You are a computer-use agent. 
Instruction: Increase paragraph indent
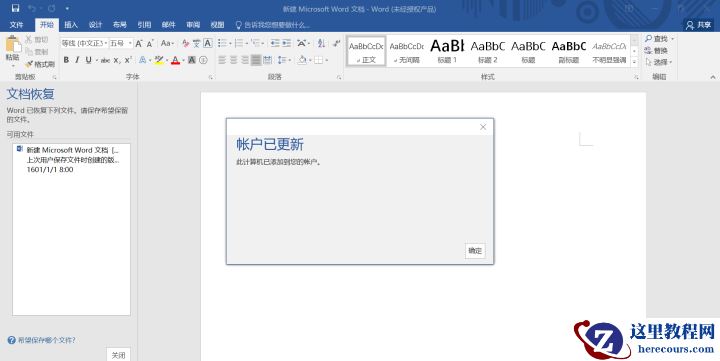point(287,43)
